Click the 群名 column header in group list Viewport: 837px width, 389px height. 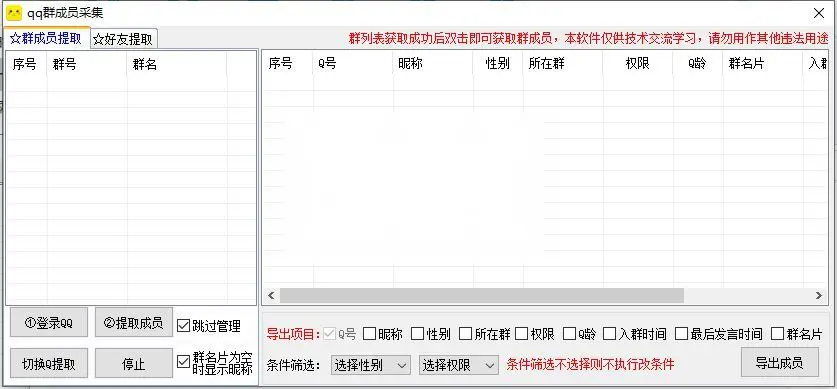(x=177, y=65)
